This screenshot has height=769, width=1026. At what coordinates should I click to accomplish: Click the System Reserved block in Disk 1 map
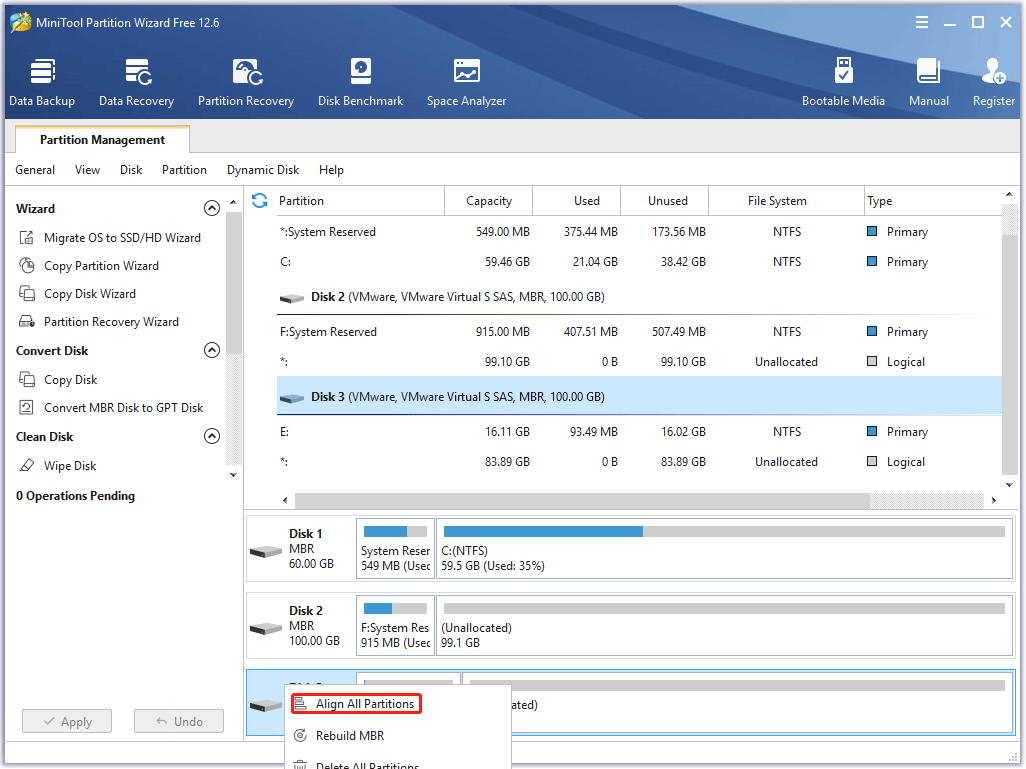pyautogui.click(x=395, y=548)
